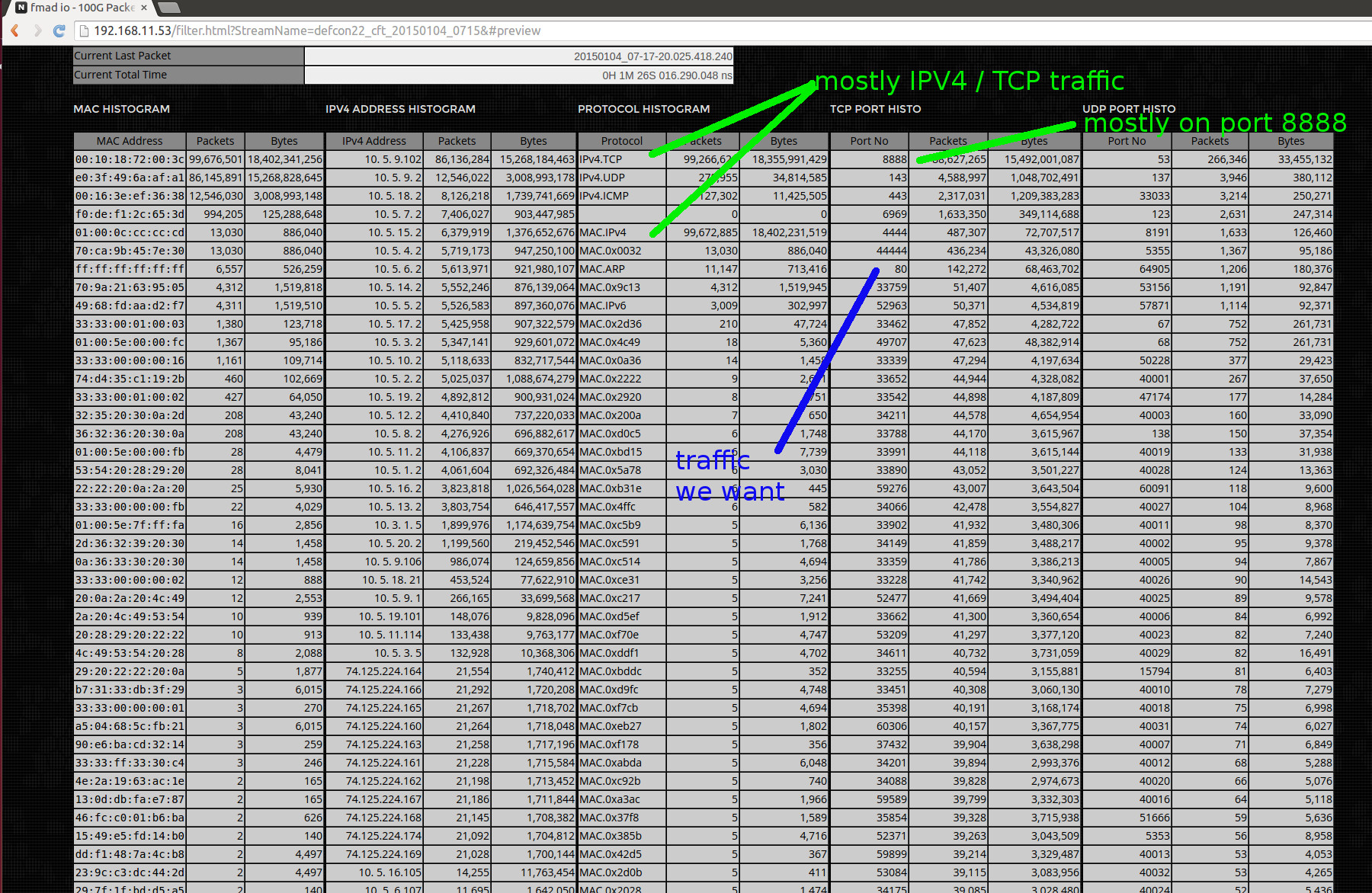
Task: Click MAC address 00:10:18:72:00:3c
Action: click(129, 159)
